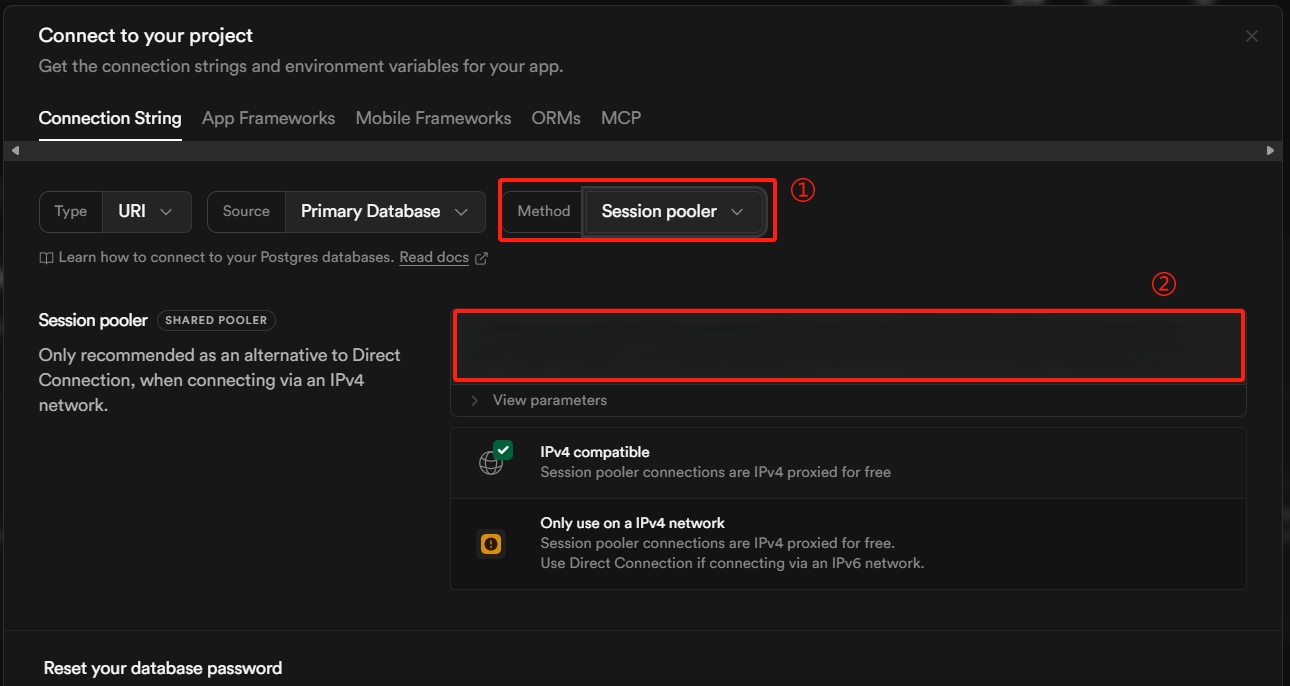Click the right scroll arrow of horizontal scrollbar

(1270, 150)
